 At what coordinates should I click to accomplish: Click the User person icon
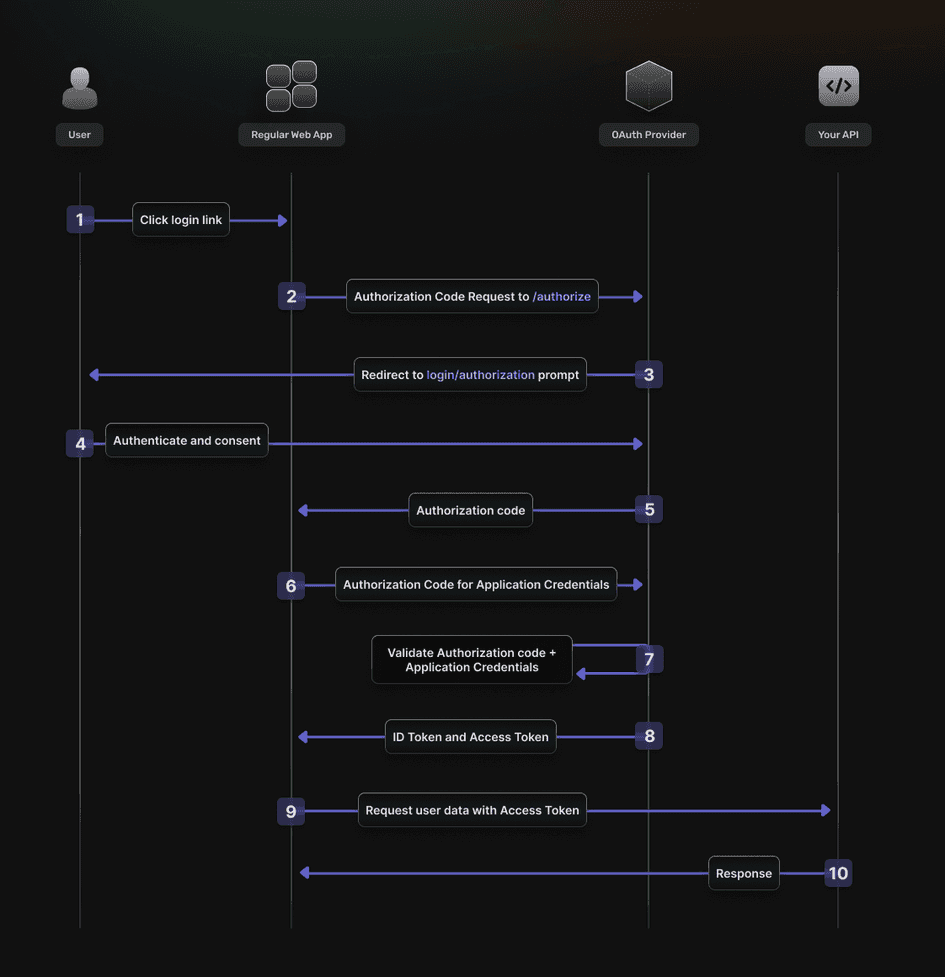80,87
